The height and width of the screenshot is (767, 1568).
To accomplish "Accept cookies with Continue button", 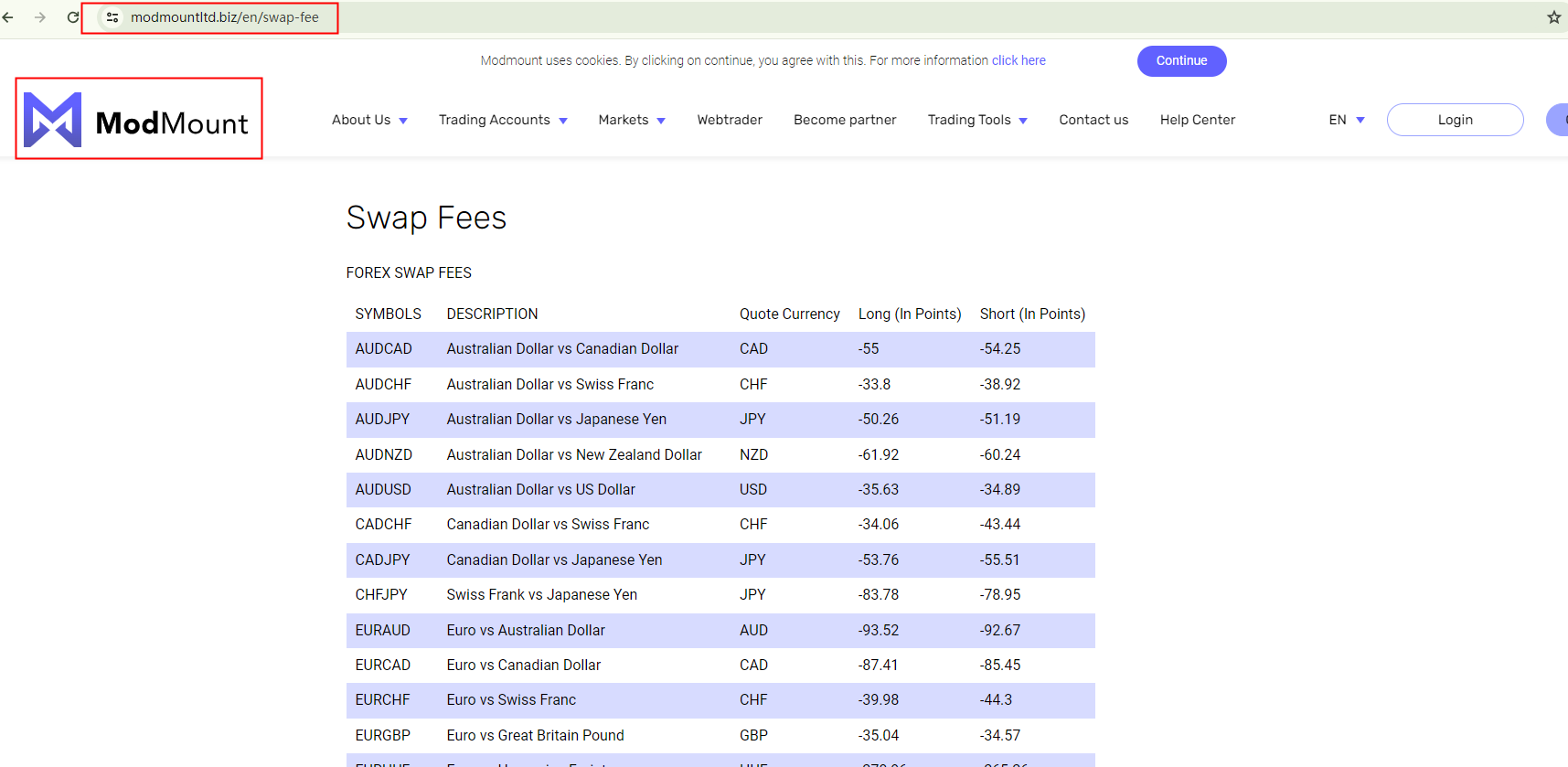I will coord(1181,61).
